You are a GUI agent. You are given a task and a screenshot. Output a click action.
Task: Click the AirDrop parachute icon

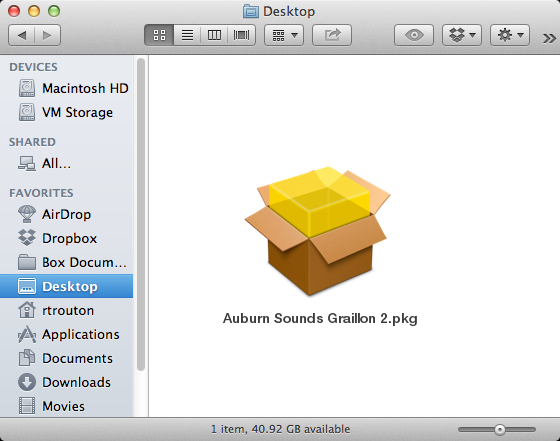click(x=27, y=214)
